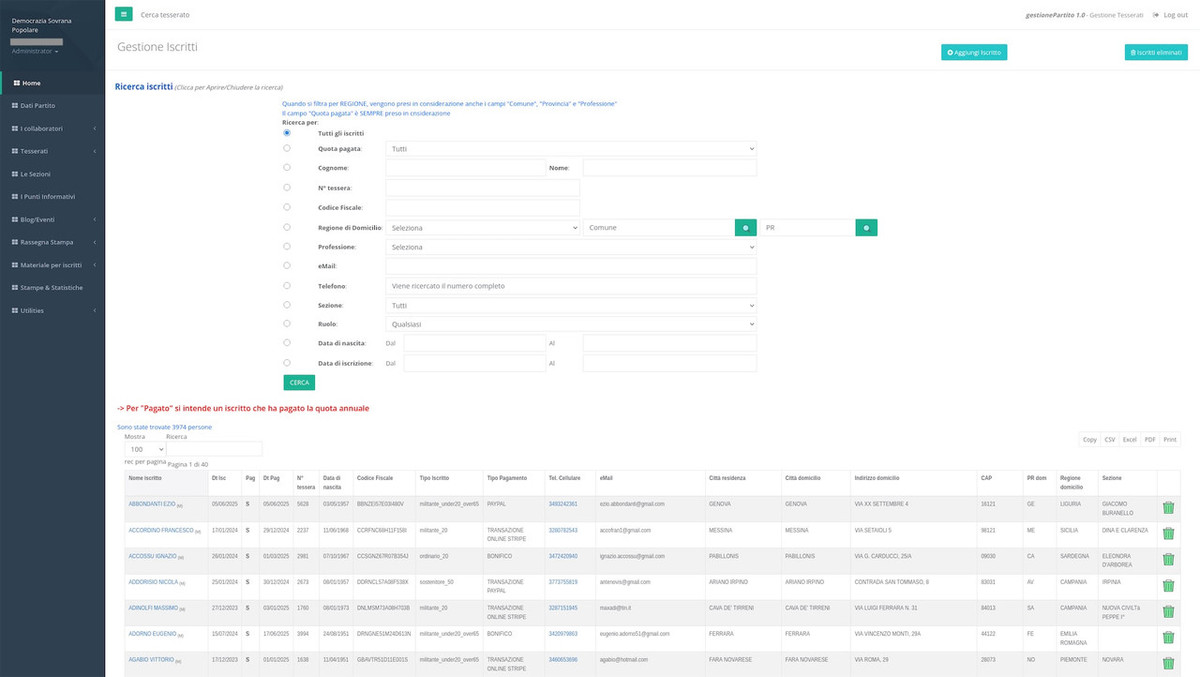This screenshot has height=677, width=1200.
Task: Click the green button next to PR field
Action: (x=866, y=228)
